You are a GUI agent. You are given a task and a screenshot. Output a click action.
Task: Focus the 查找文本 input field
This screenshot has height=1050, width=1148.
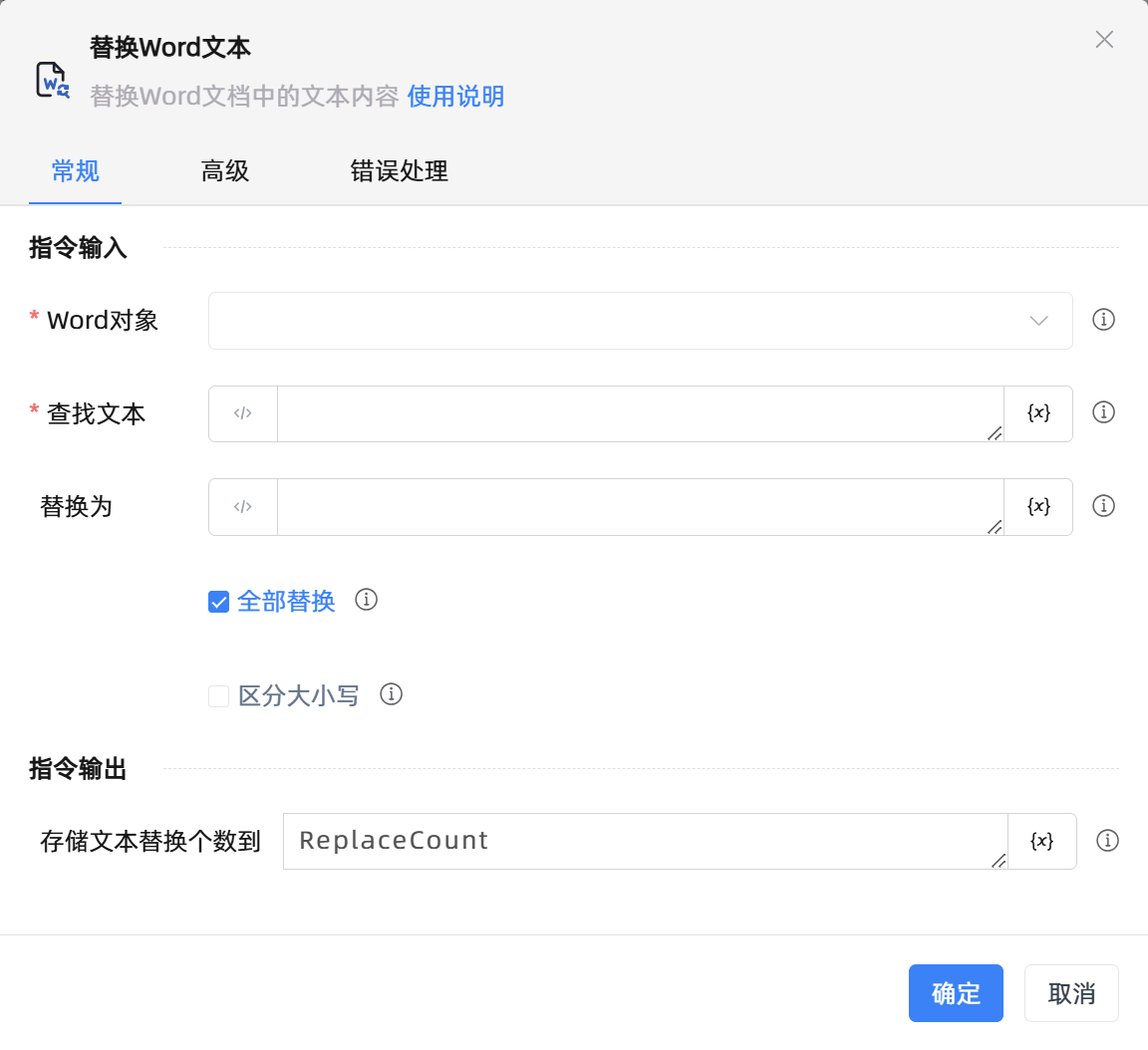[x=640, y=413]
